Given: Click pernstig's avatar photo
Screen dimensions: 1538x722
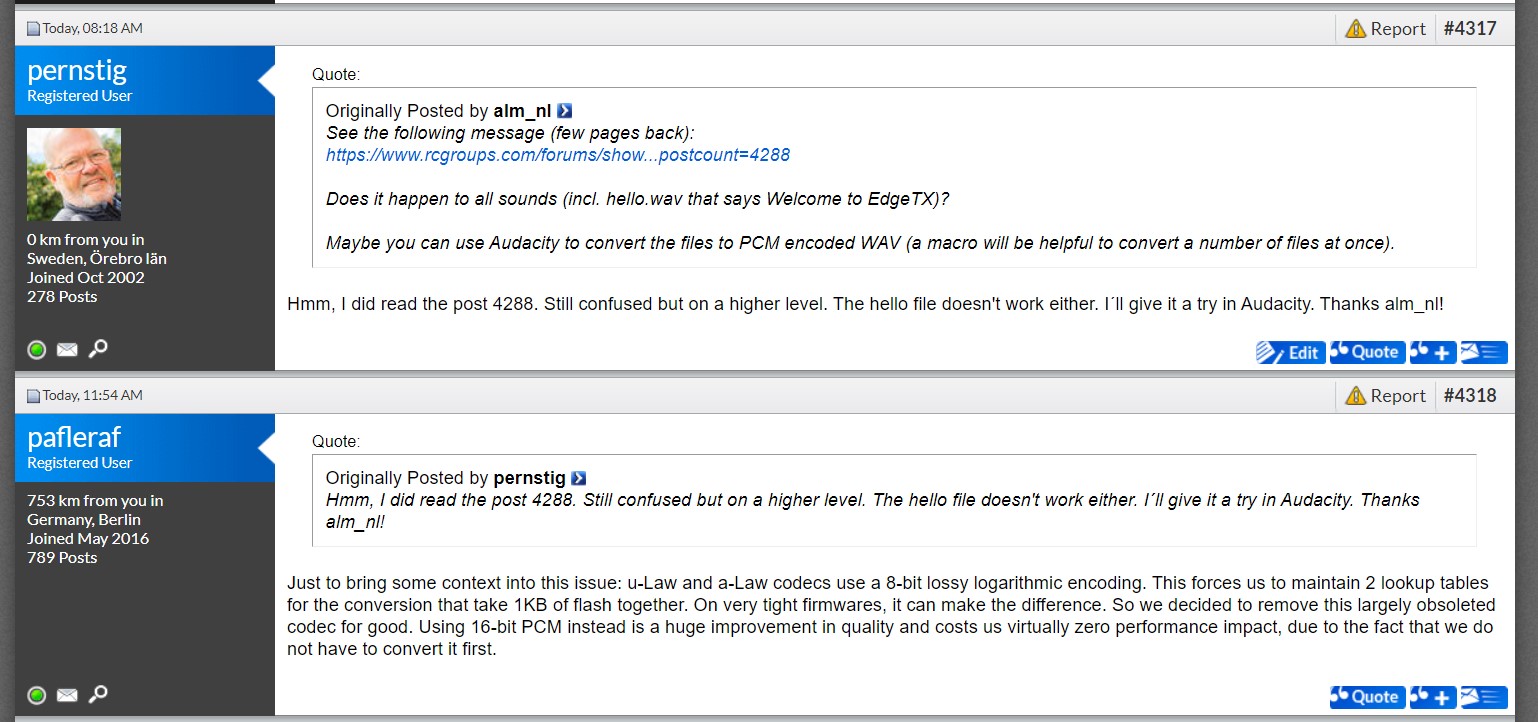Looking at the screenshot, I should 74,174.
